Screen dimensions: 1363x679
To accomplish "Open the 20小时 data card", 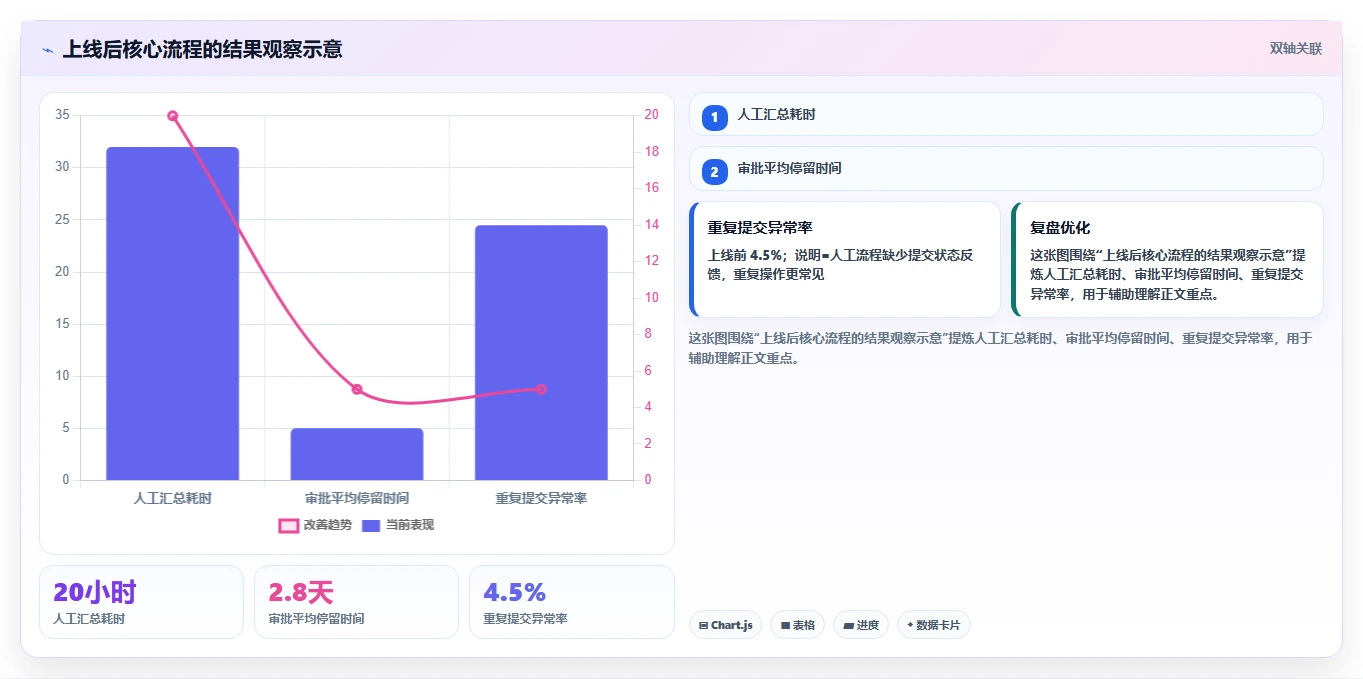I will pyautogui.click(x=141, y=602).
